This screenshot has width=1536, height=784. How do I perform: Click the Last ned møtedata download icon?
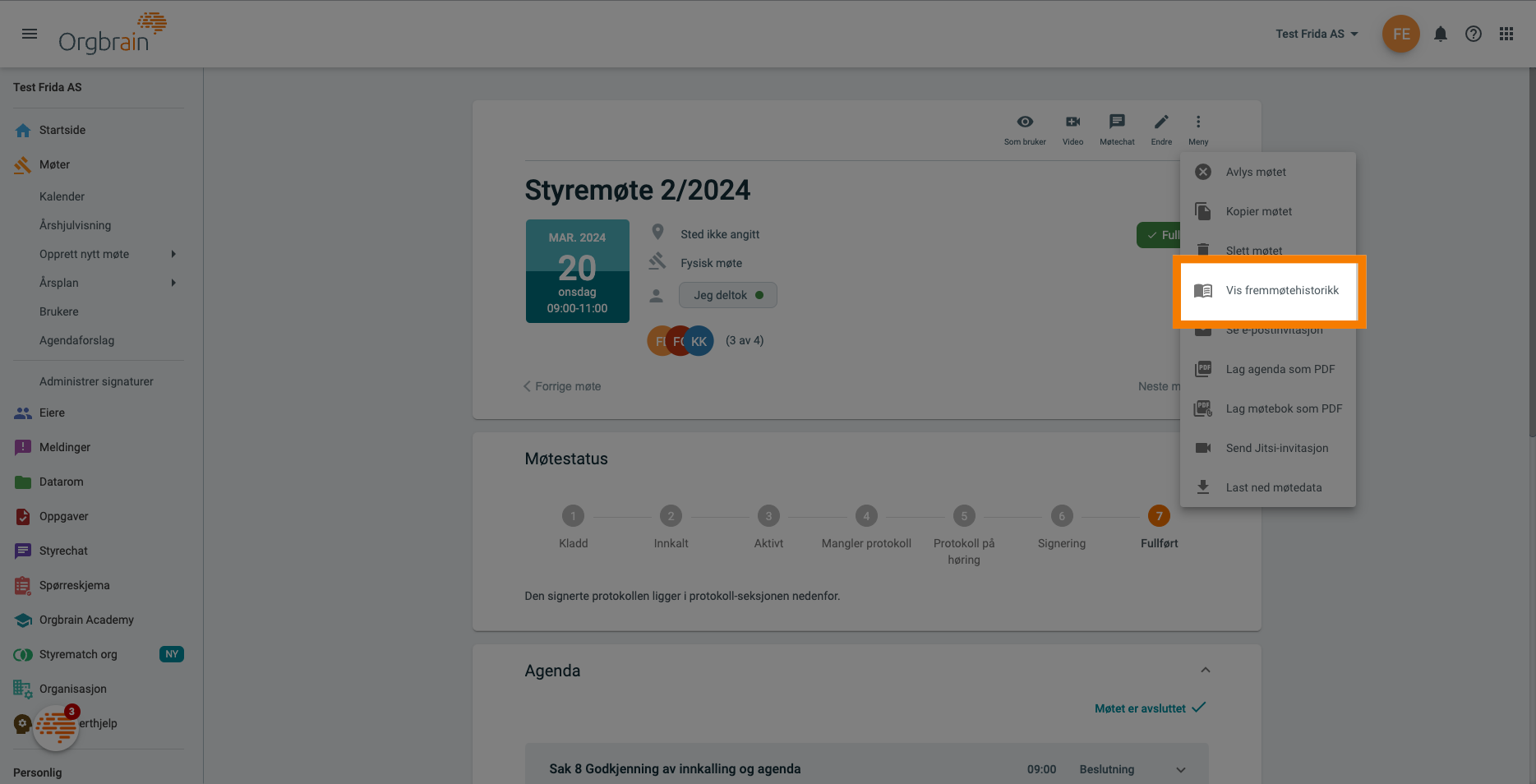[x=1203, y=487]
